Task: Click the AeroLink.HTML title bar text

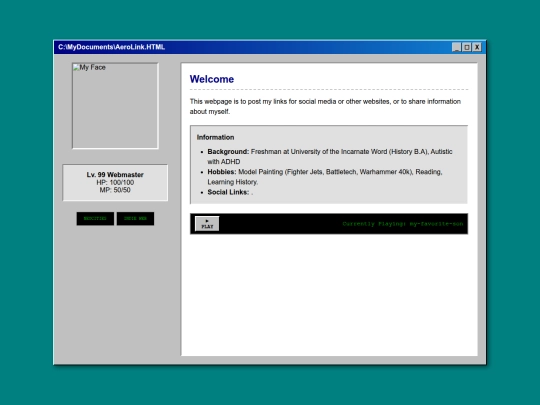Action: pyautogui.click(x=111, y=47)
